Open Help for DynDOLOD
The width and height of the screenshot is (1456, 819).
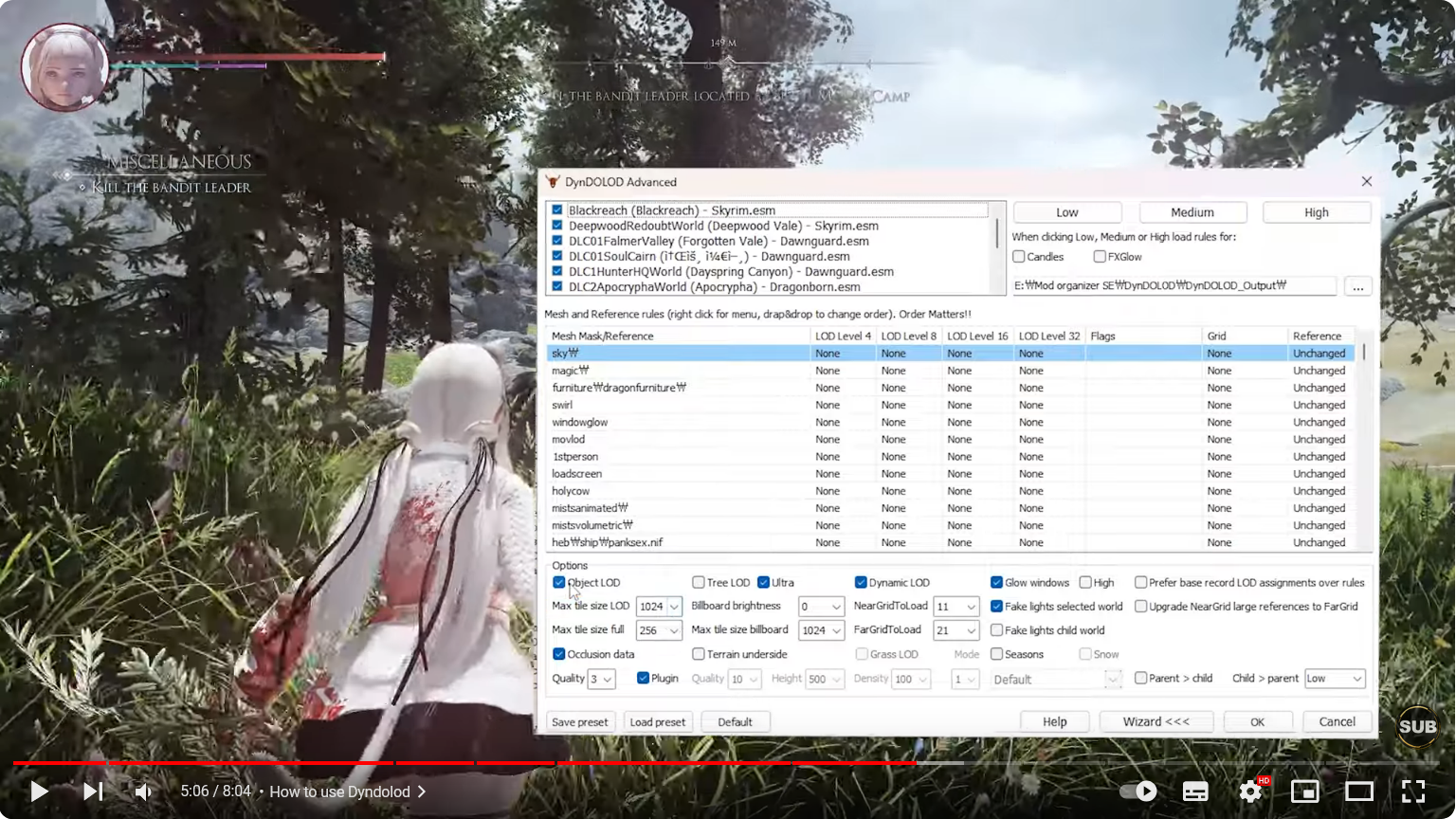(1055, 722)
